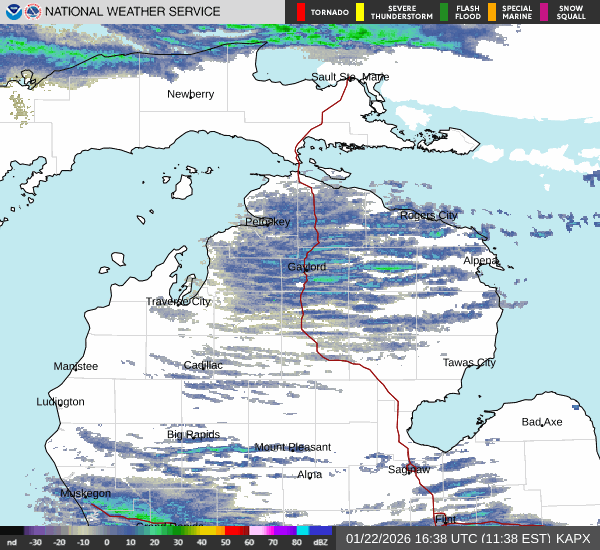Select the red Tornado warning legend swatch
Screen dimensions: 600x550
point(303,12)
